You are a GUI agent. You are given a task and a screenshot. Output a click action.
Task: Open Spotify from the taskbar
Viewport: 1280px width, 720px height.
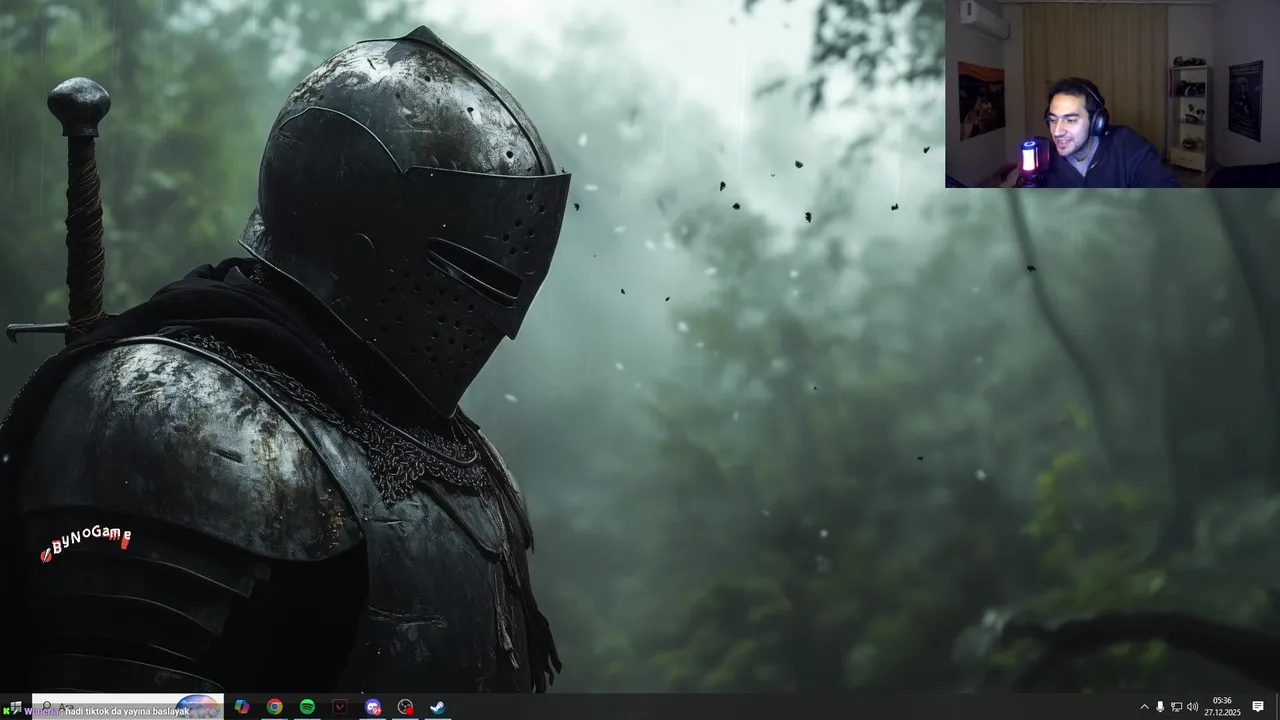click(x=307, y=707)
